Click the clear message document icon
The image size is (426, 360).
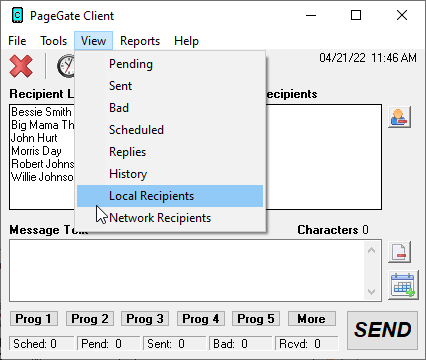coord(399,252)
